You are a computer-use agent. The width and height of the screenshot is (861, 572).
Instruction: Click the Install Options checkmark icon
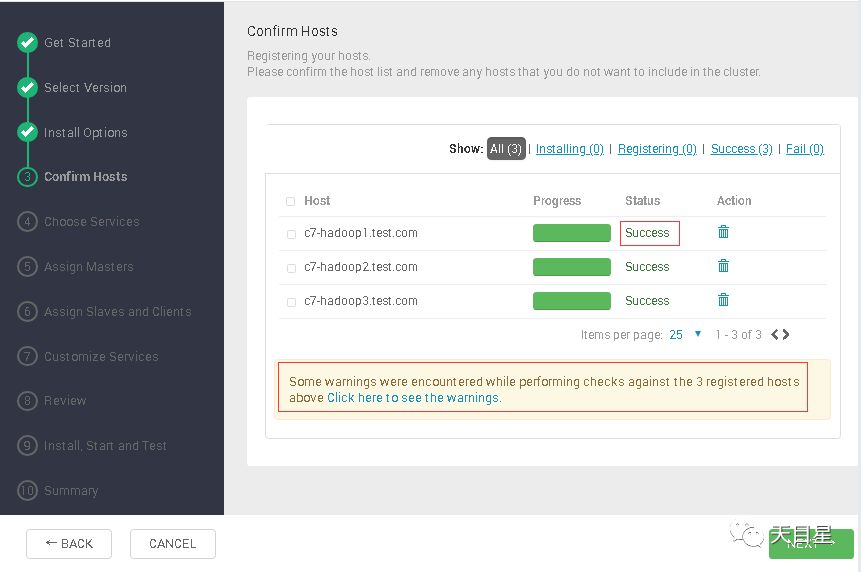[x=27, y=132]
